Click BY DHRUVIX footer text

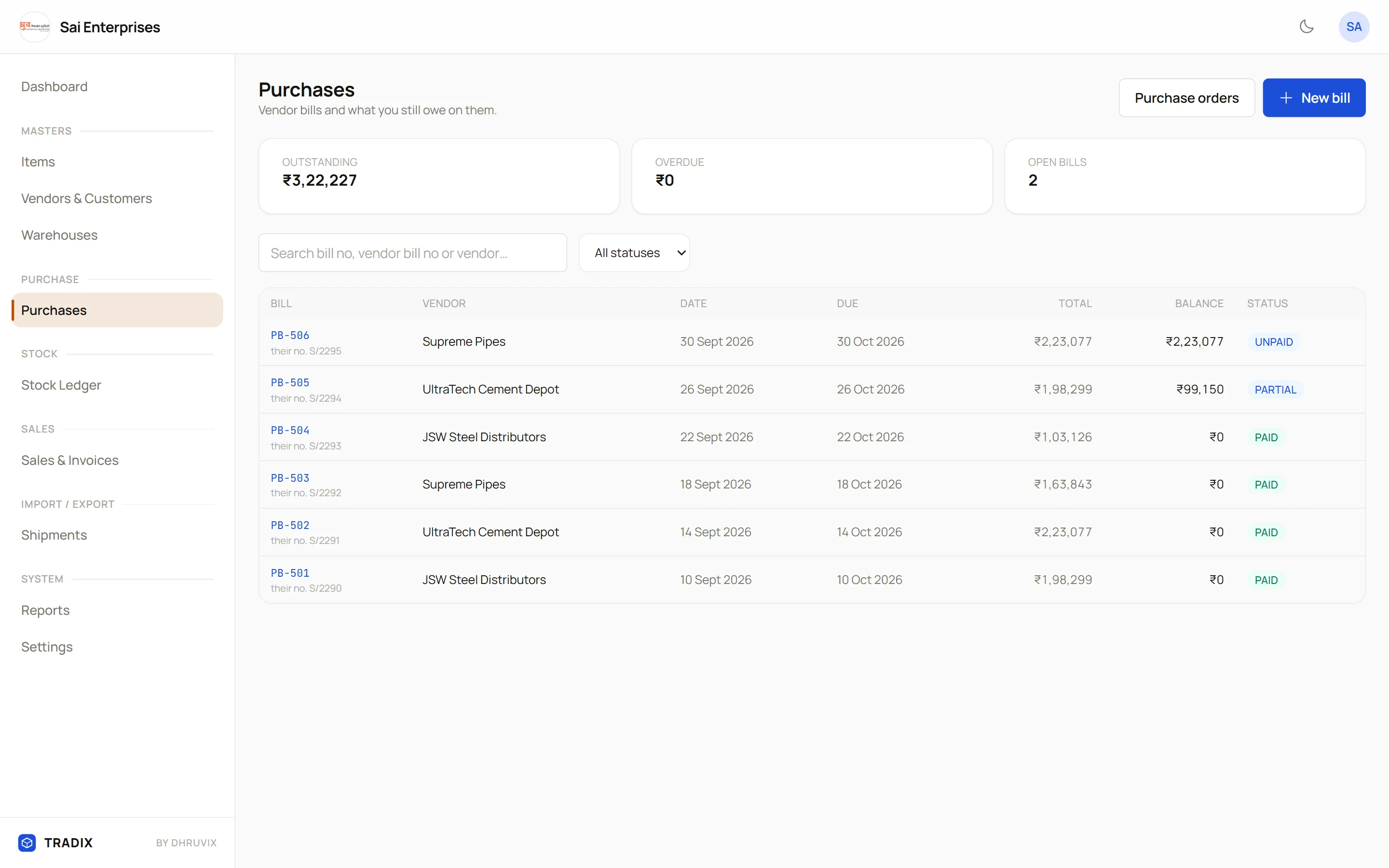[x=186, y=843]
